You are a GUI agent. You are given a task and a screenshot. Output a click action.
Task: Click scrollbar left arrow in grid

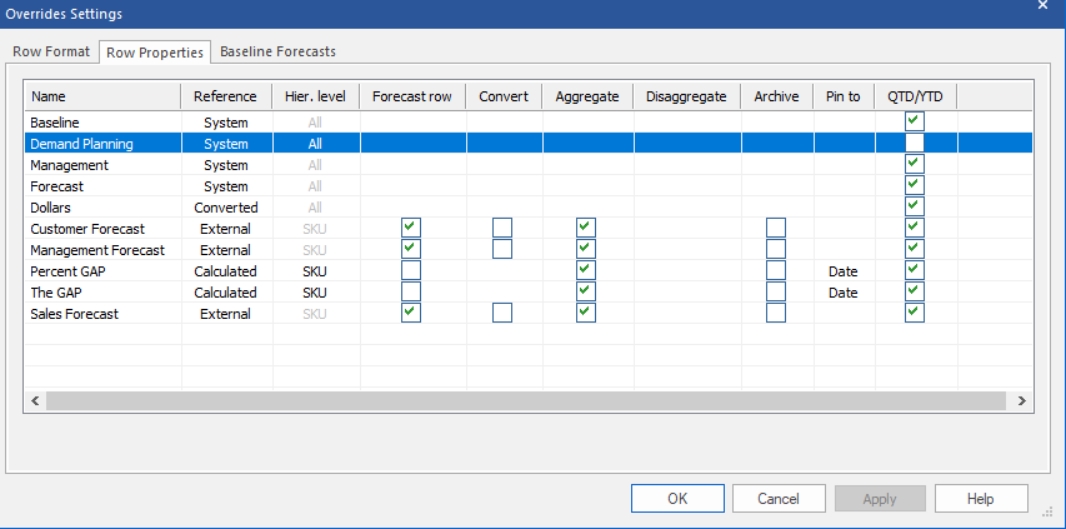tap(35, 401)
